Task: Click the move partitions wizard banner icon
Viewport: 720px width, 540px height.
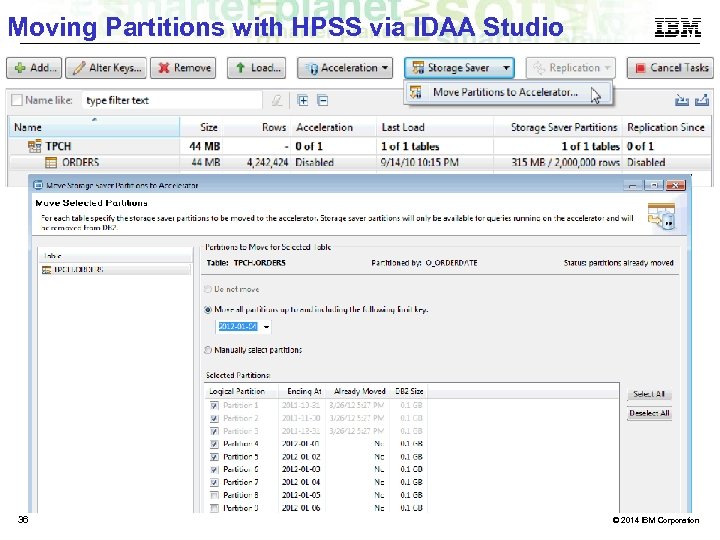Action: [662, 217]
